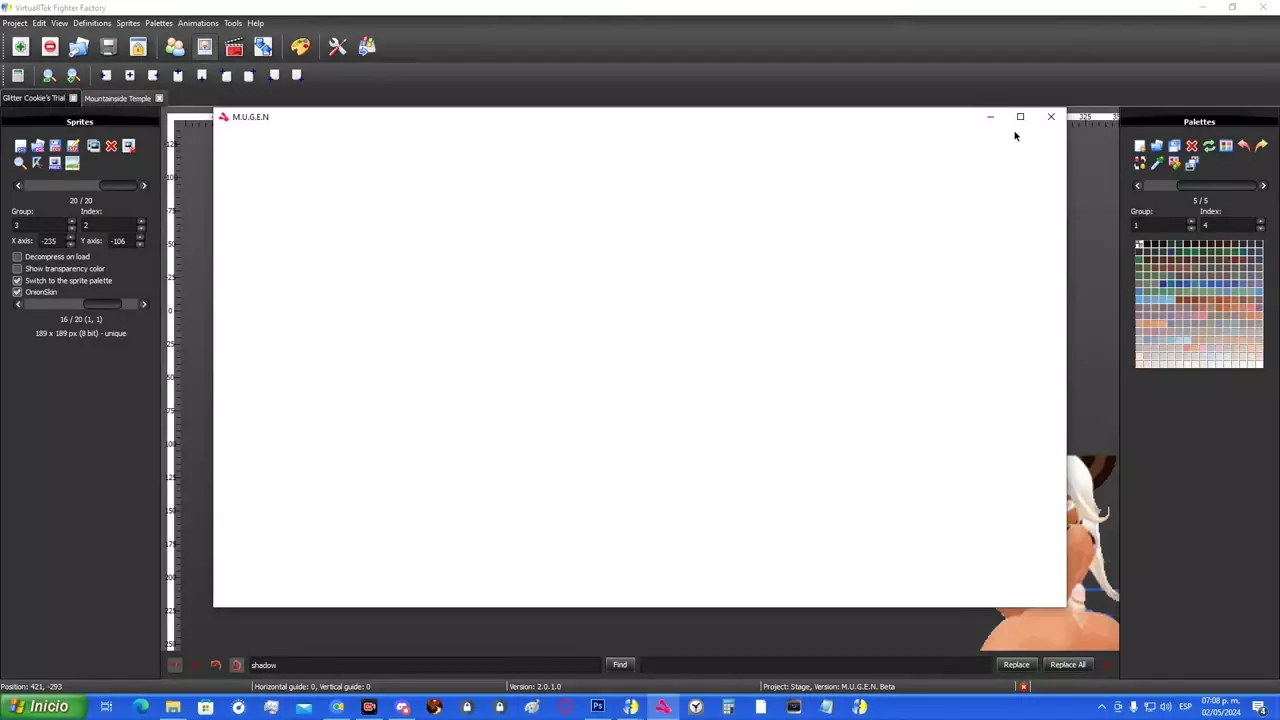Click the Replace All button
This screenshot has height=720, width=1280.
[x=1067, y=665]
